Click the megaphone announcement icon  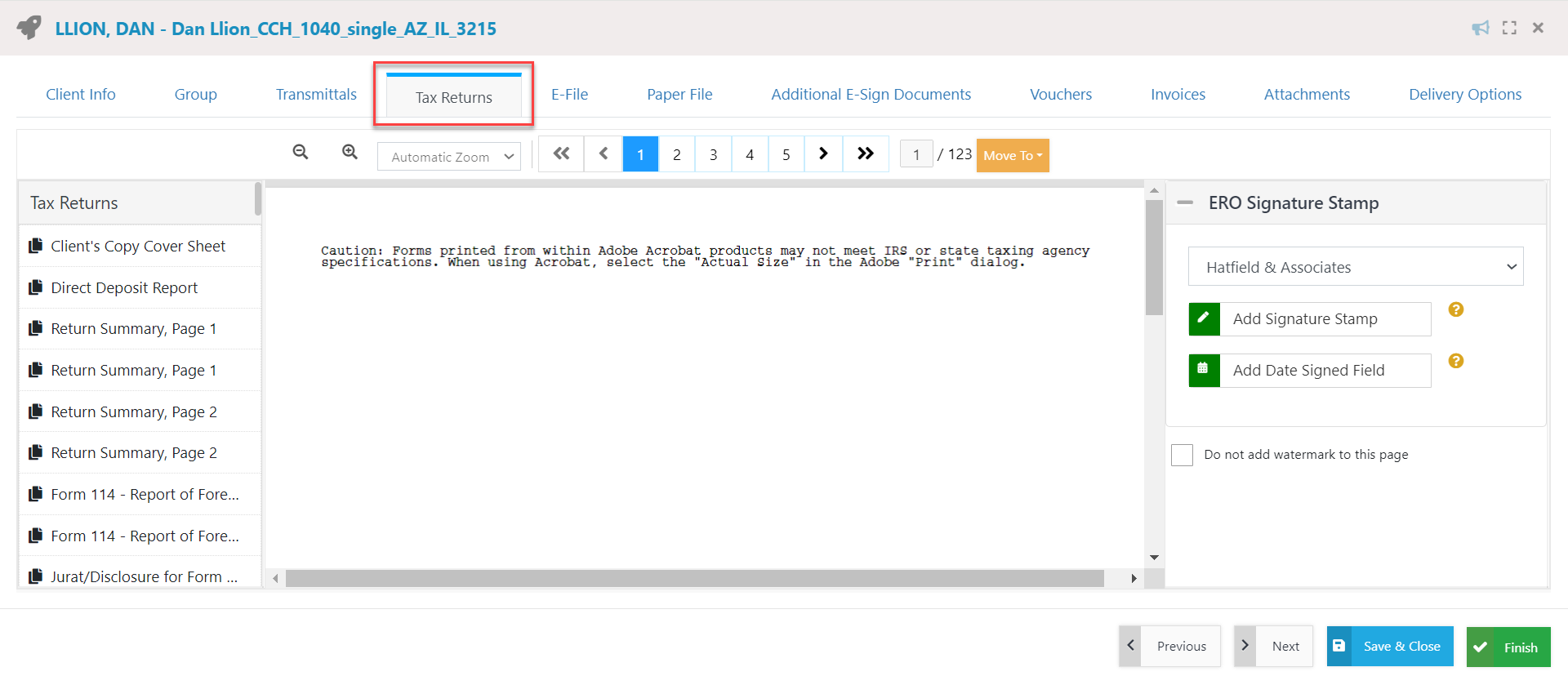click(1480, 29)
